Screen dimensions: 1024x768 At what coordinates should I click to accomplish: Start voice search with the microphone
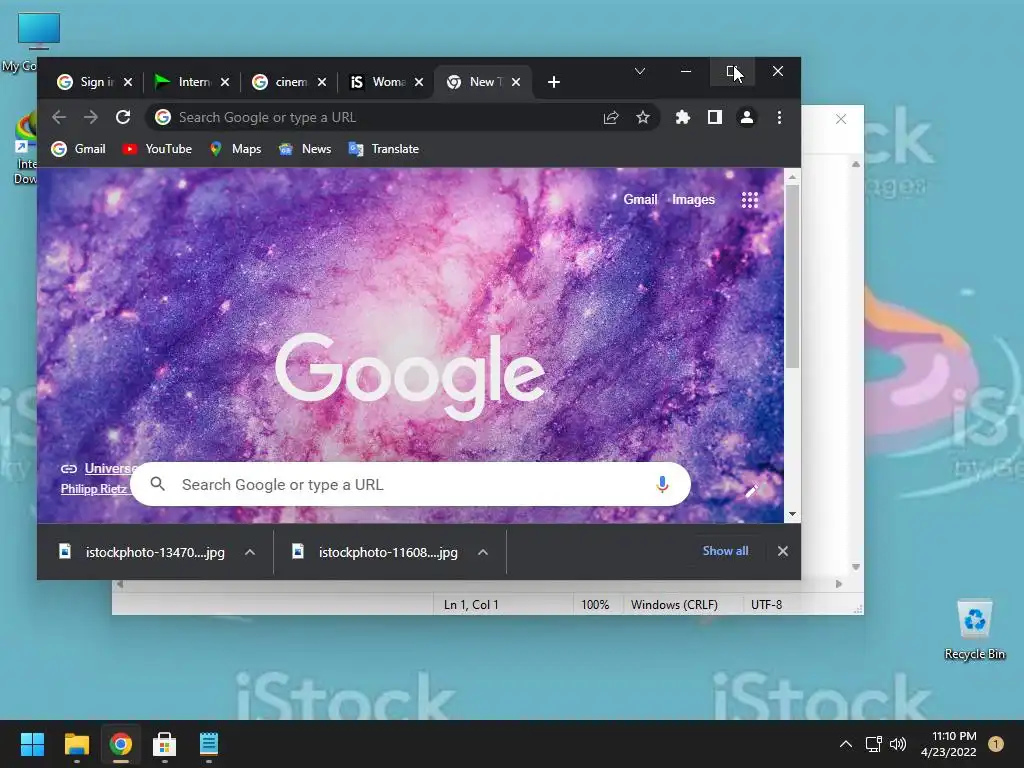point(662,485)
